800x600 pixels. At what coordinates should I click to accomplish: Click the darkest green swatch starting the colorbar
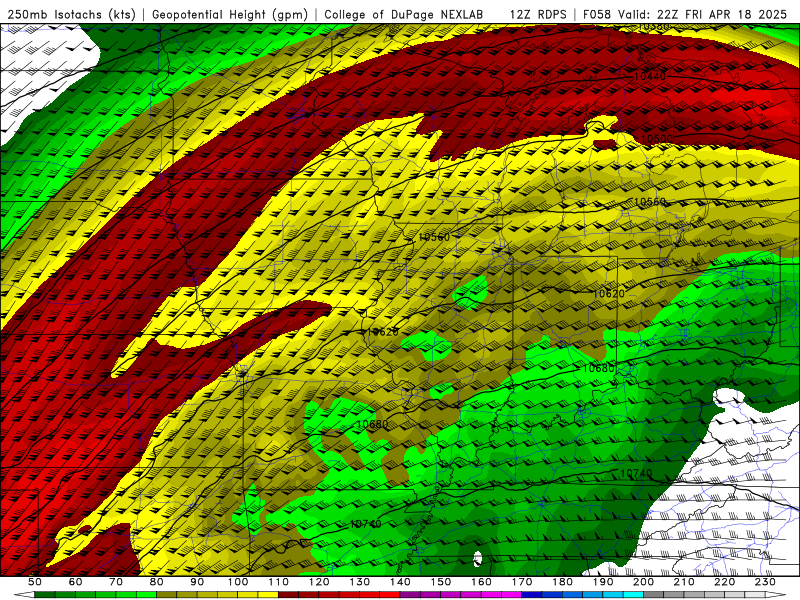click(45, 594)
